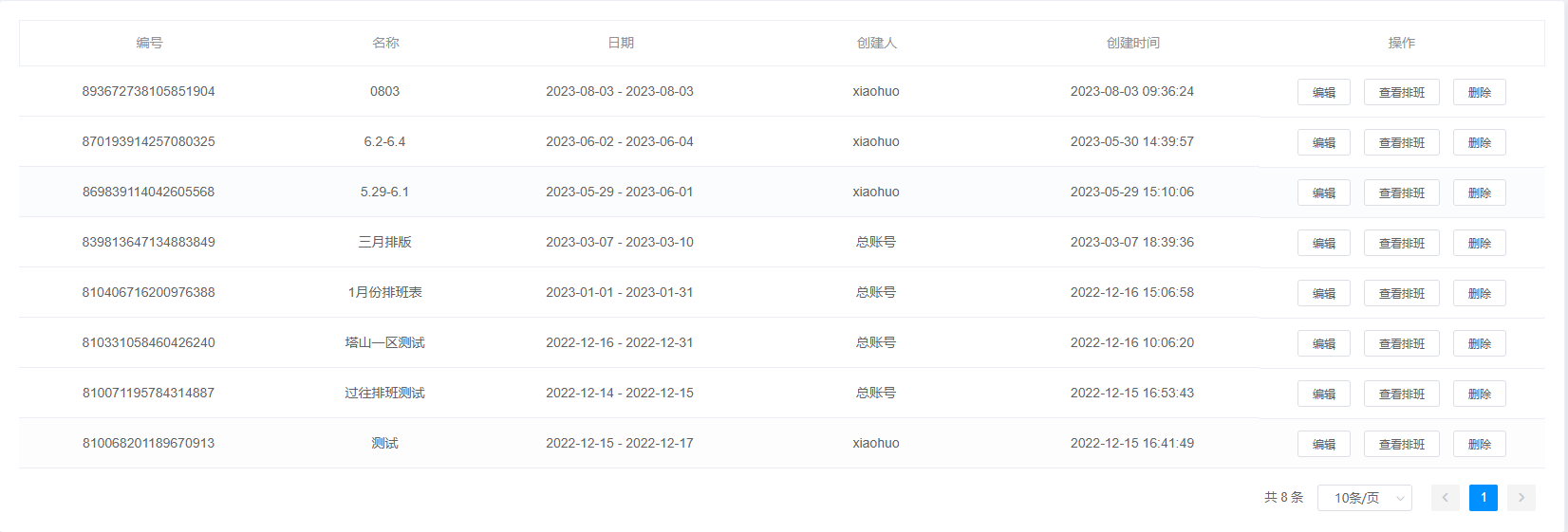Screen dimensions: 1568x532
Task: Open the 10条/页 page size dropdown
Action: point(1364,498)
